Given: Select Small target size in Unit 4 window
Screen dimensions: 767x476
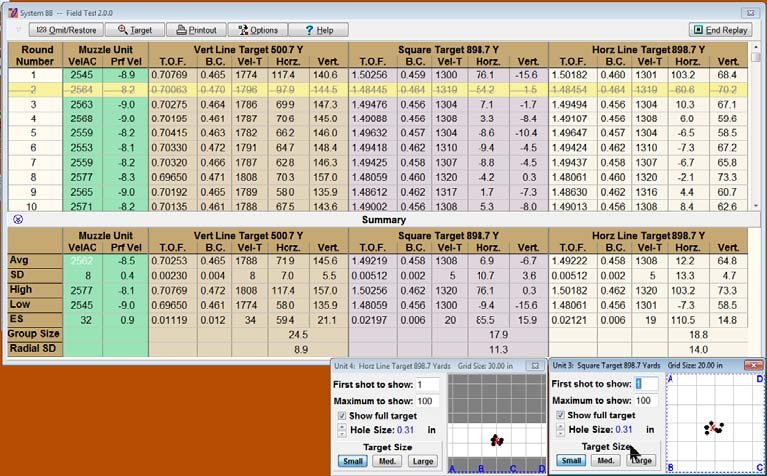Looking at the screenshot, I should [351, 461].
